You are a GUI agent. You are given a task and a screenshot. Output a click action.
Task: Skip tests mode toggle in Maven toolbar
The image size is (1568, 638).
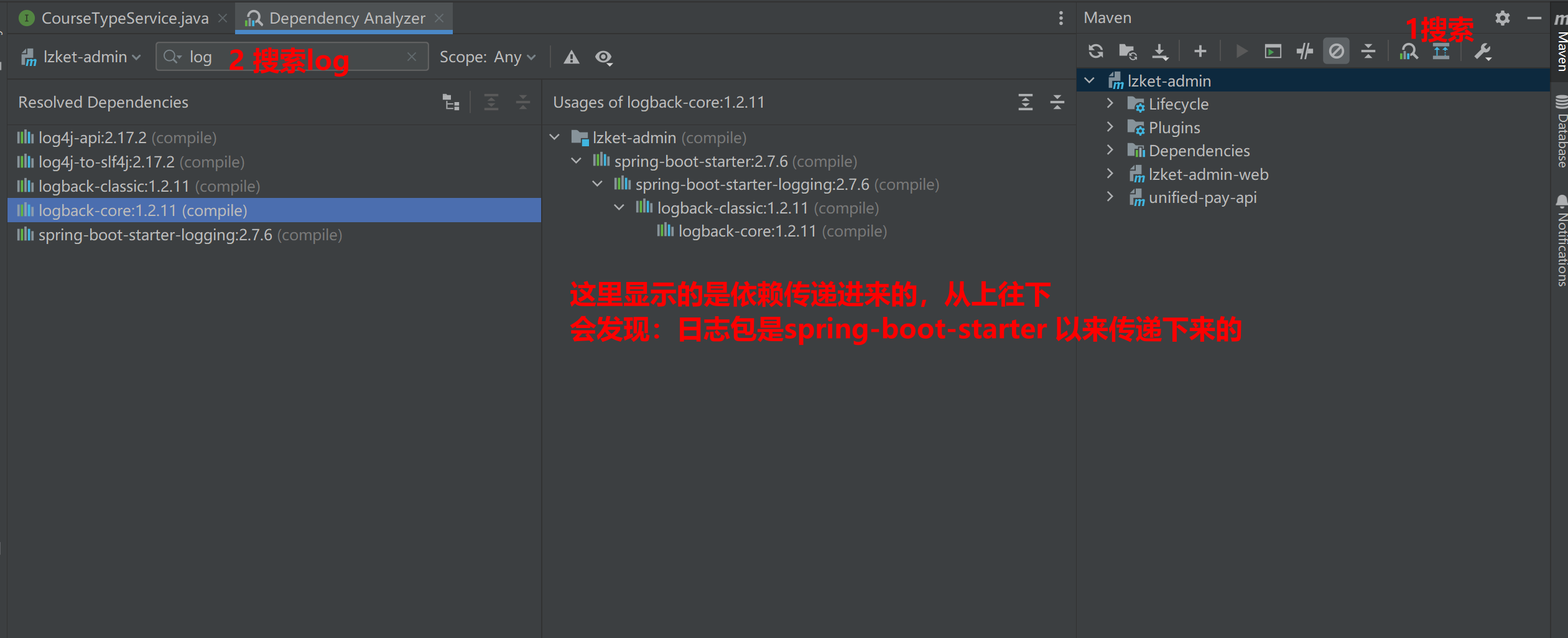(1304, 52)
